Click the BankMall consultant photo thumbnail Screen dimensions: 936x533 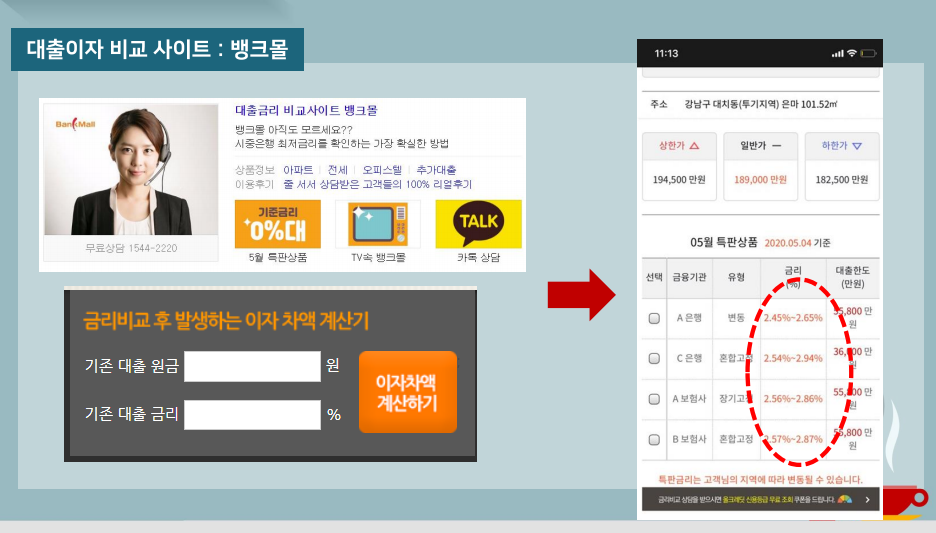coord(131,170)
